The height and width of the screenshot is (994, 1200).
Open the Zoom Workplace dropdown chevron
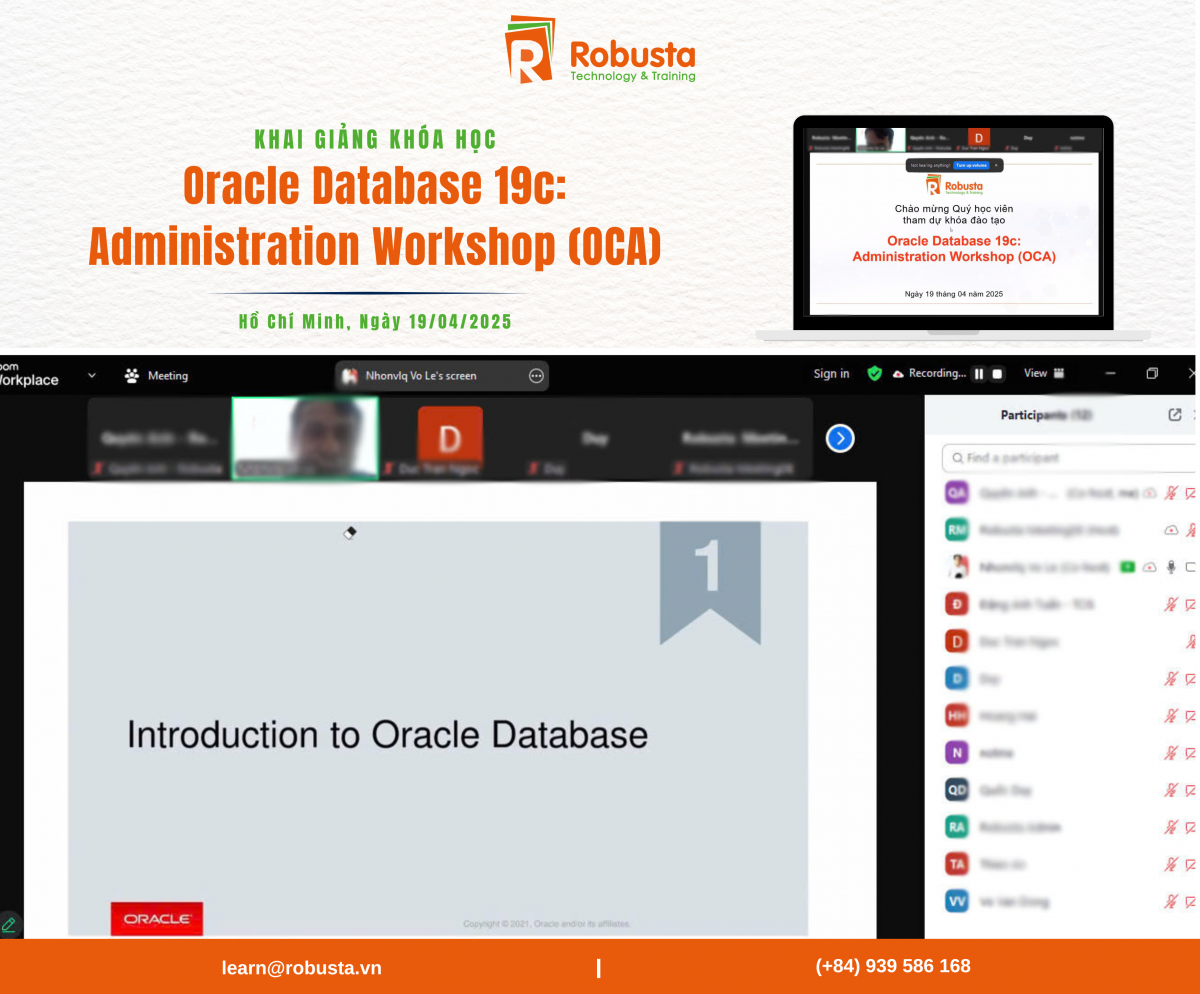click(x=92, y=375)
